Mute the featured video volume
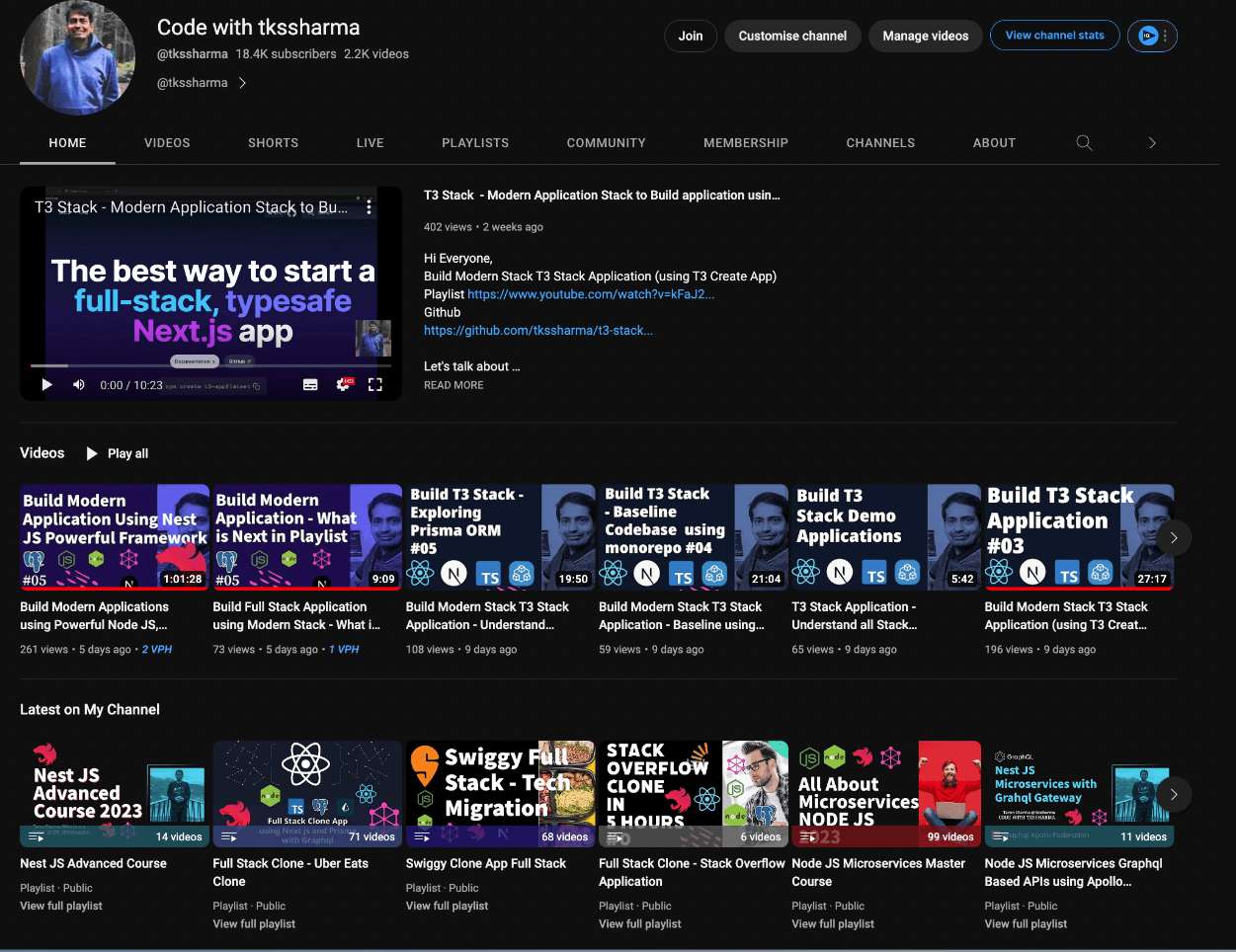1236x952 pixels. coord(79,385)
